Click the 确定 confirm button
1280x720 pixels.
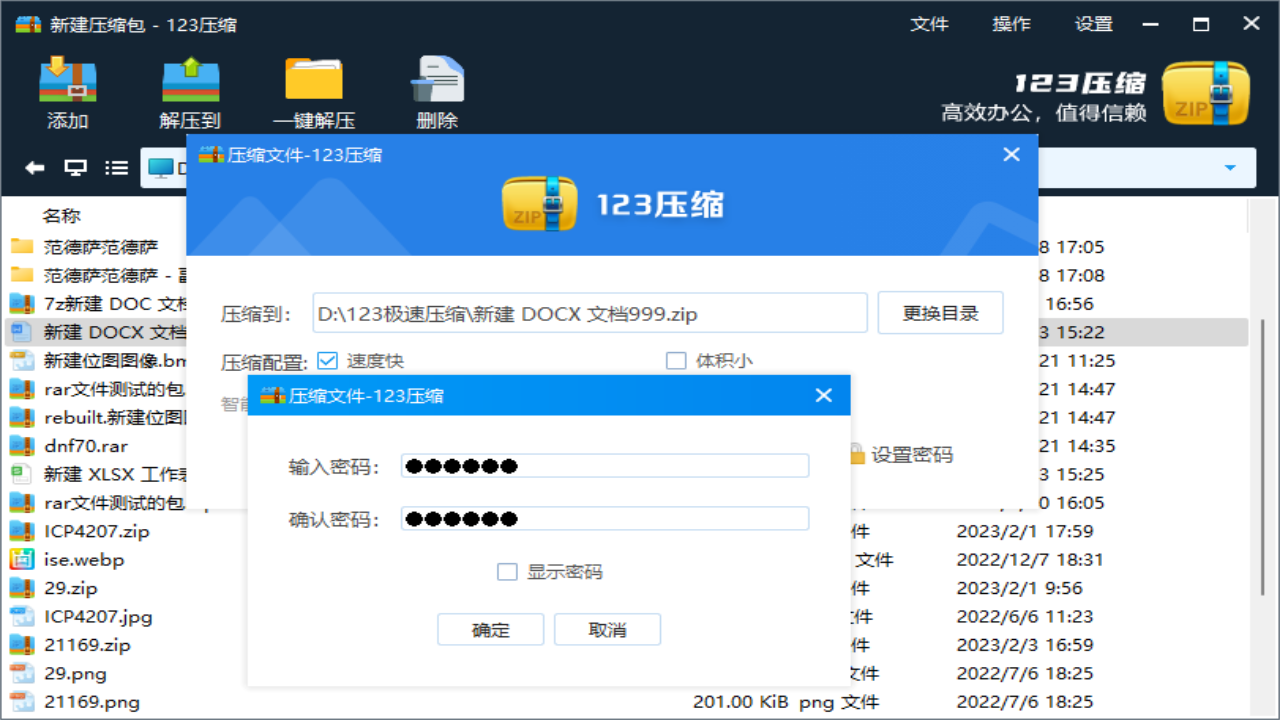tap(490, 629)
